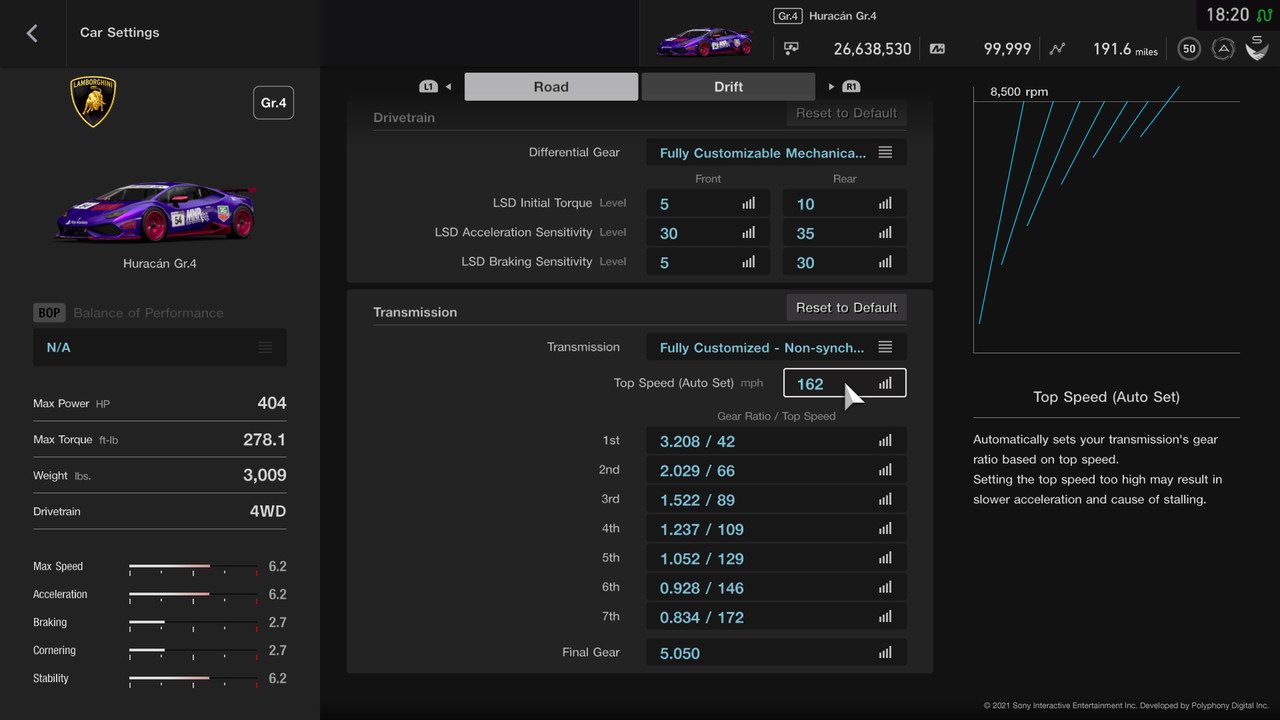Switch to the Road settings tab
The width and height of the screenshot is (1280, 720).
[x=551, y=87]
